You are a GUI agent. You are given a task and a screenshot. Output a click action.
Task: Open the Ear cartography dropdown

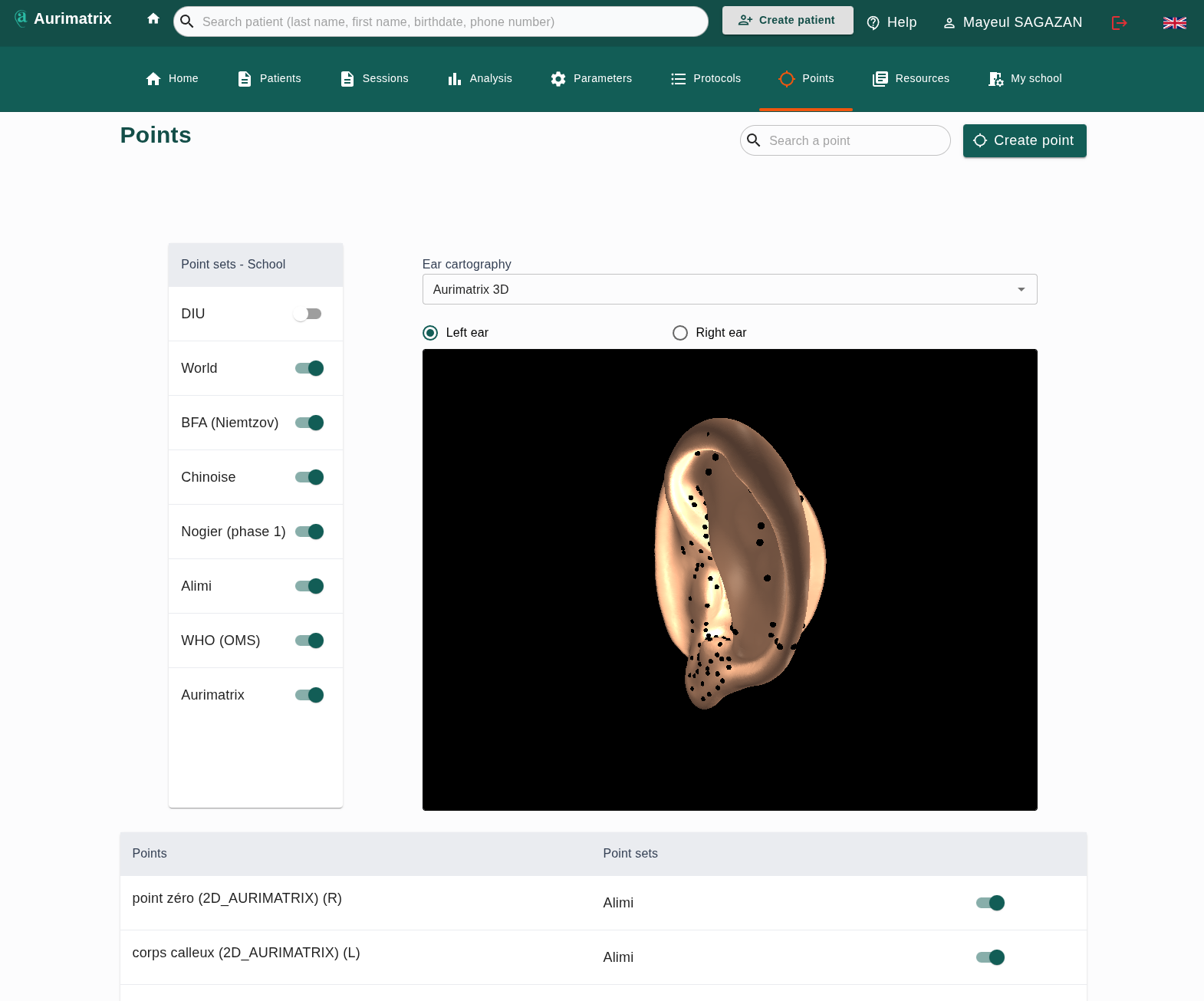tap(729, 289)
